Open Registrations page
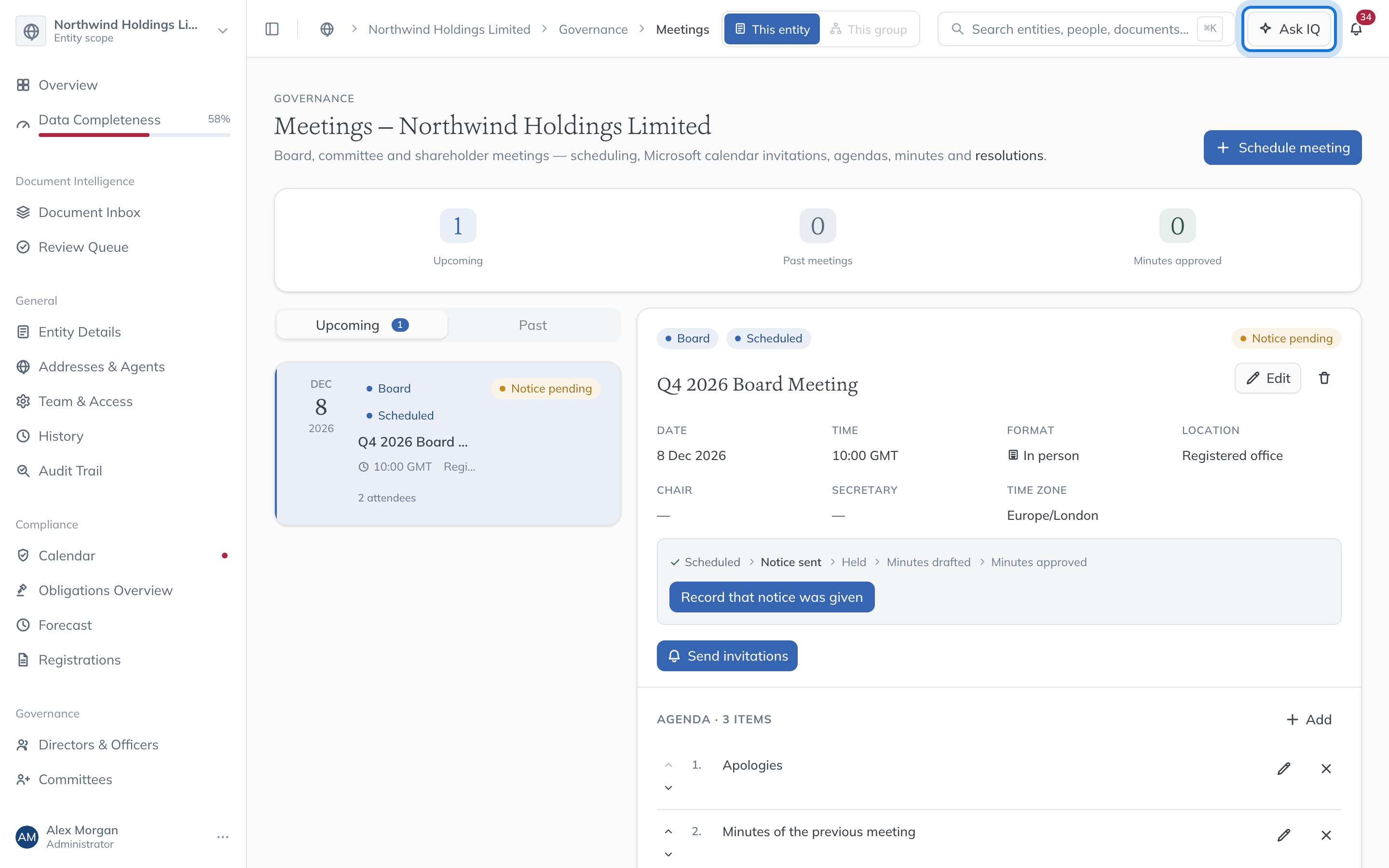 point(123,660)
